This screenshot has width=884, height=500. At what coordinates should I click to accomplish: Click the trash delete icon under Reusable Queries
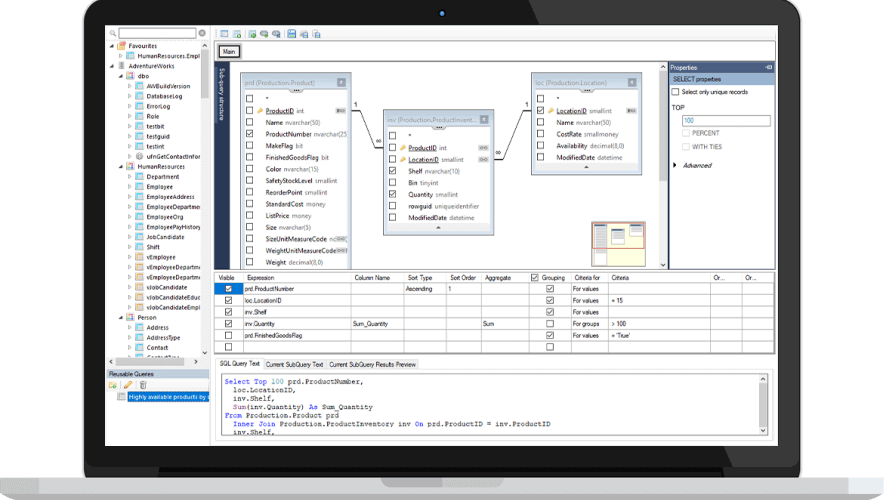point(143,385)
